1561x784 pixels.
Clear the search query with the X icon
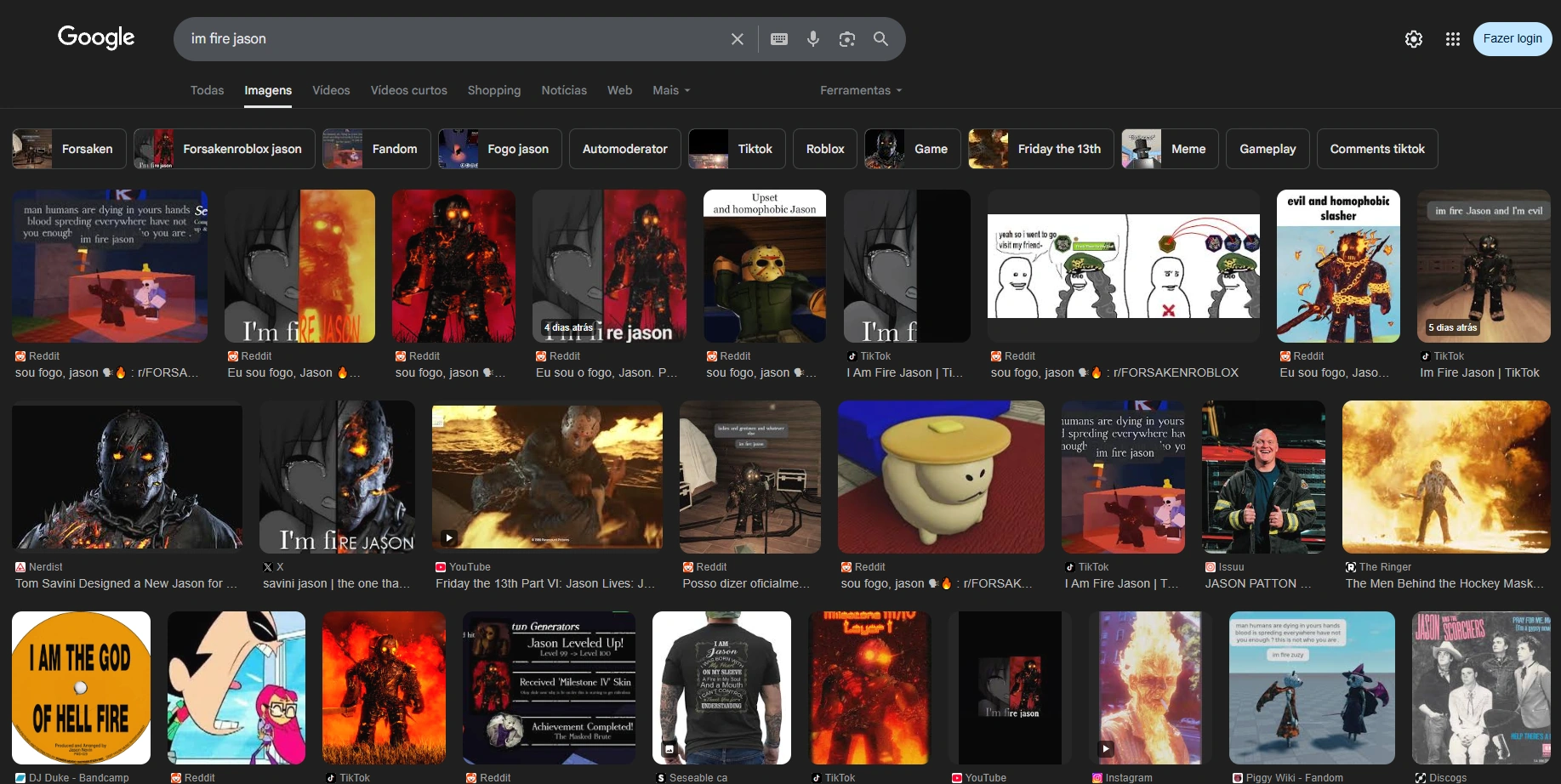pos(737,38)
